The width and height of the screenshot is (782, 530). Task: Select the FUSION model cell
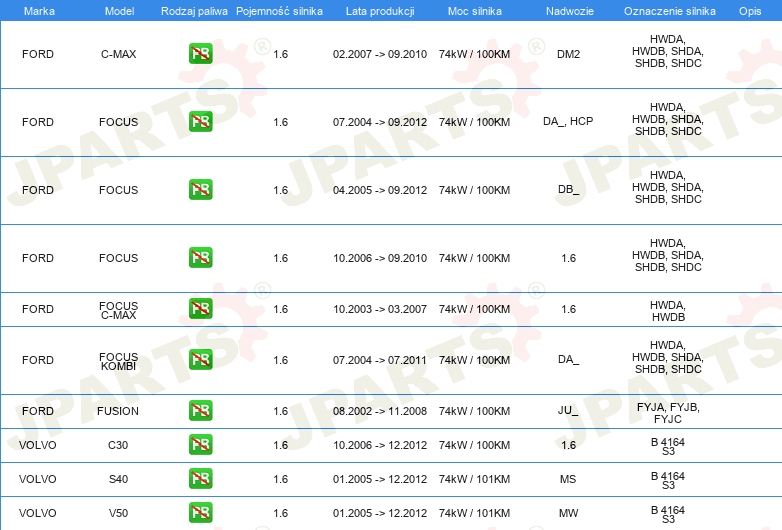118,411
